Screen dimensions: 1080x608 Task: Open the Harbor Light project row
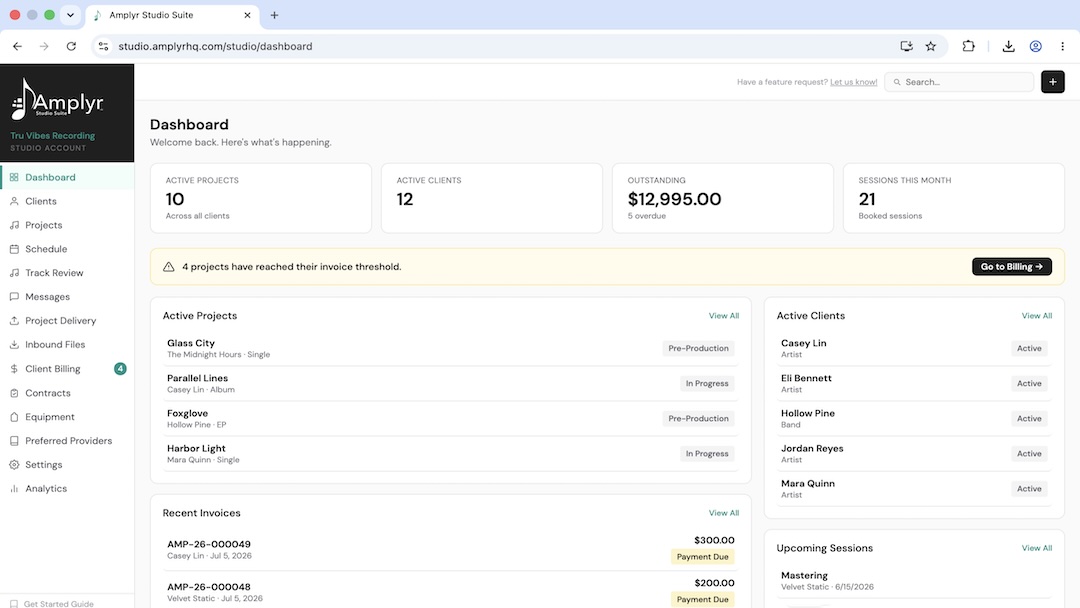pyautogui.click(x=450, y=453)
